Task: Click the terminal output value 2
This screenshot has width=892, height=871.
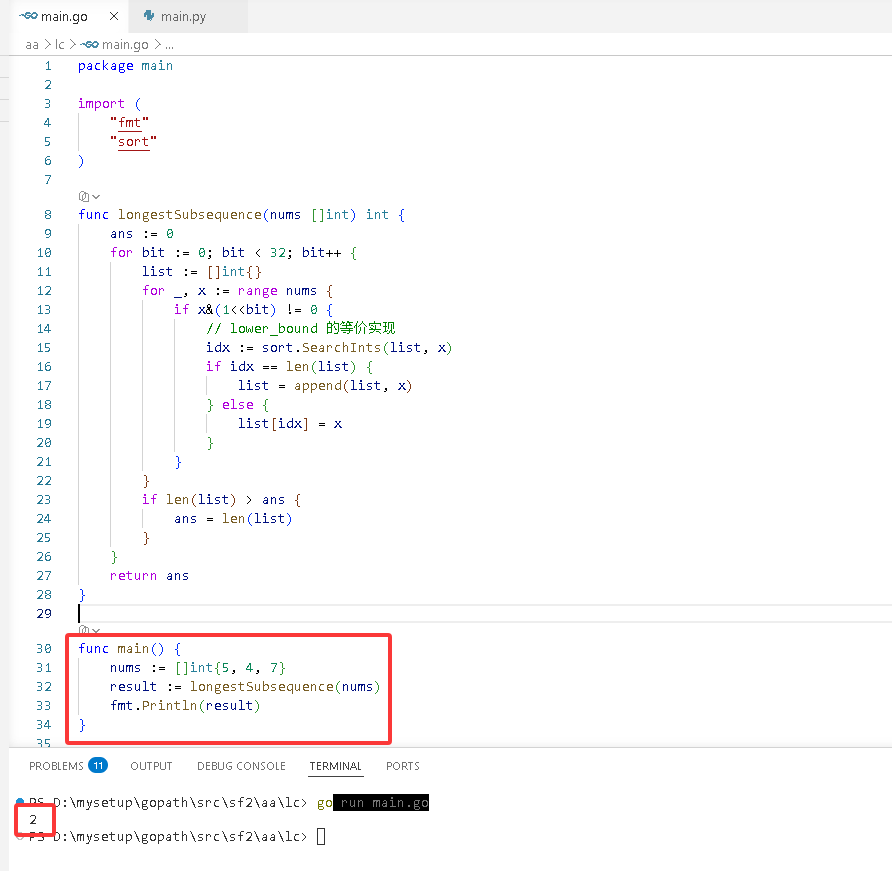Action: coord(33,820)
